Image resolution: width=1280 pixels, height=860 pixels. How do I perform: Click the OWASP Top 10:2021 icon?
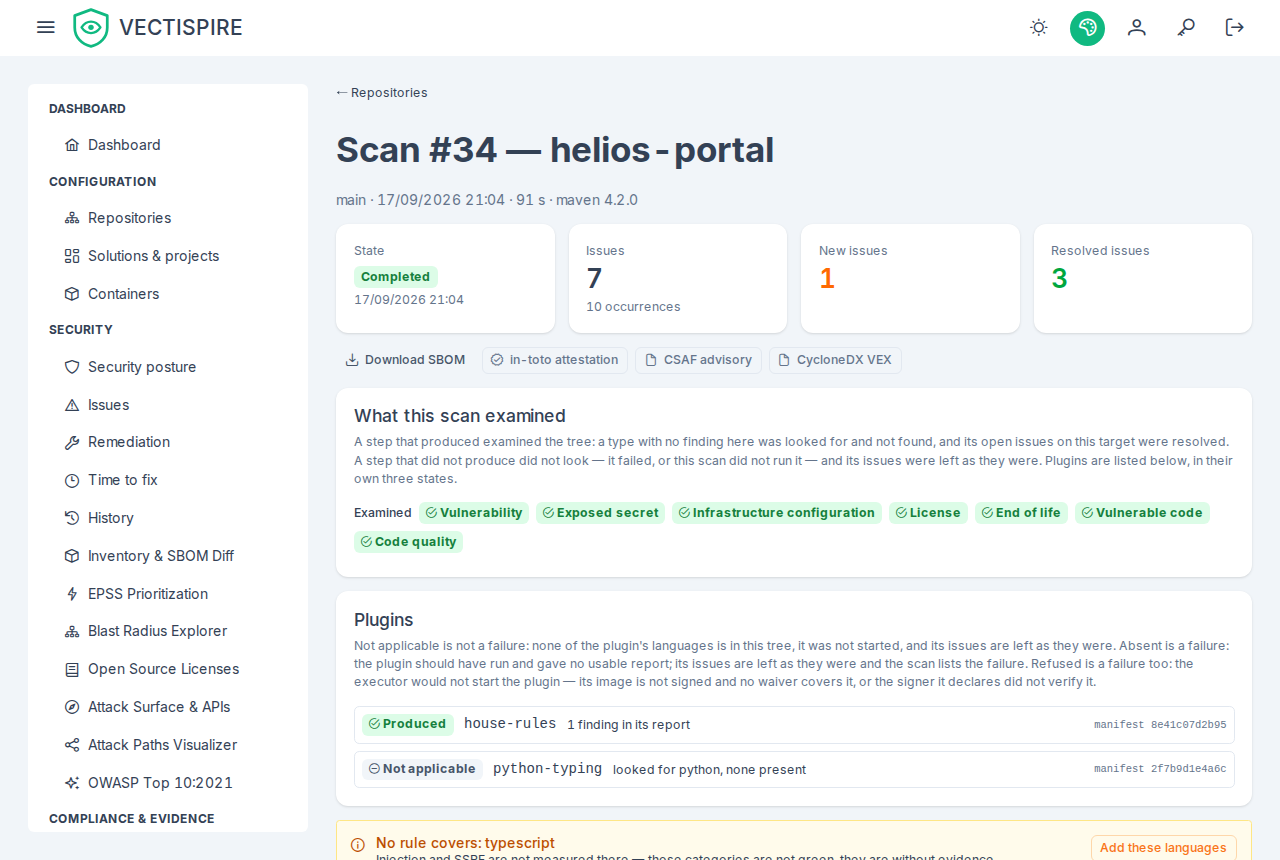pos(72,783)
